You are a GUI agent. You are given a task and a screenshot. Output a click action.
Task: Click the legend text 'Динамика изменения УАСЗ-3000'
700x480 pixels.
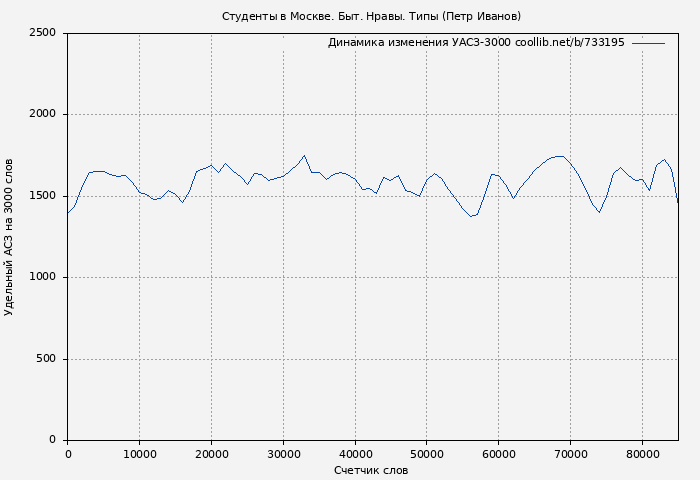(x=418, y=43)
